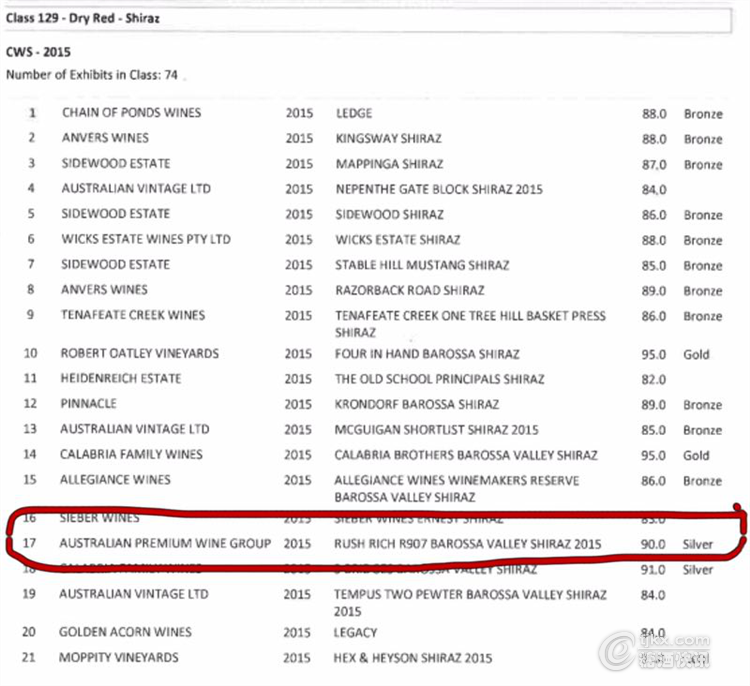Viewport: 750px width, 686px height.
Task: Select "SIDEWOOD SHIRAZ" wine name
Action: 389,215
